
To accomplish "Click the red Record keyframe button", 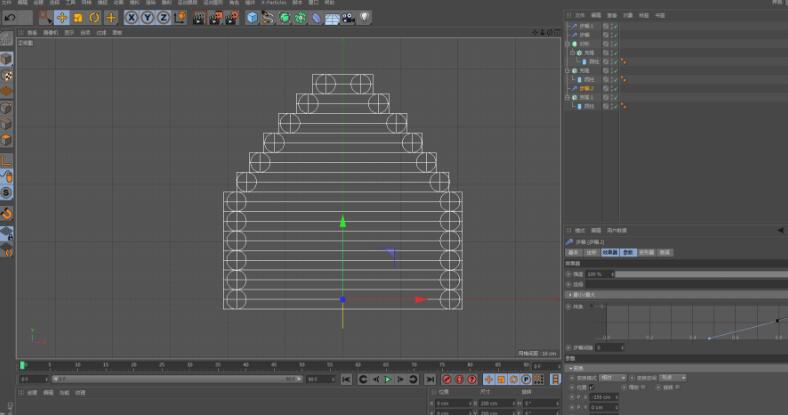I will point(446,380).
